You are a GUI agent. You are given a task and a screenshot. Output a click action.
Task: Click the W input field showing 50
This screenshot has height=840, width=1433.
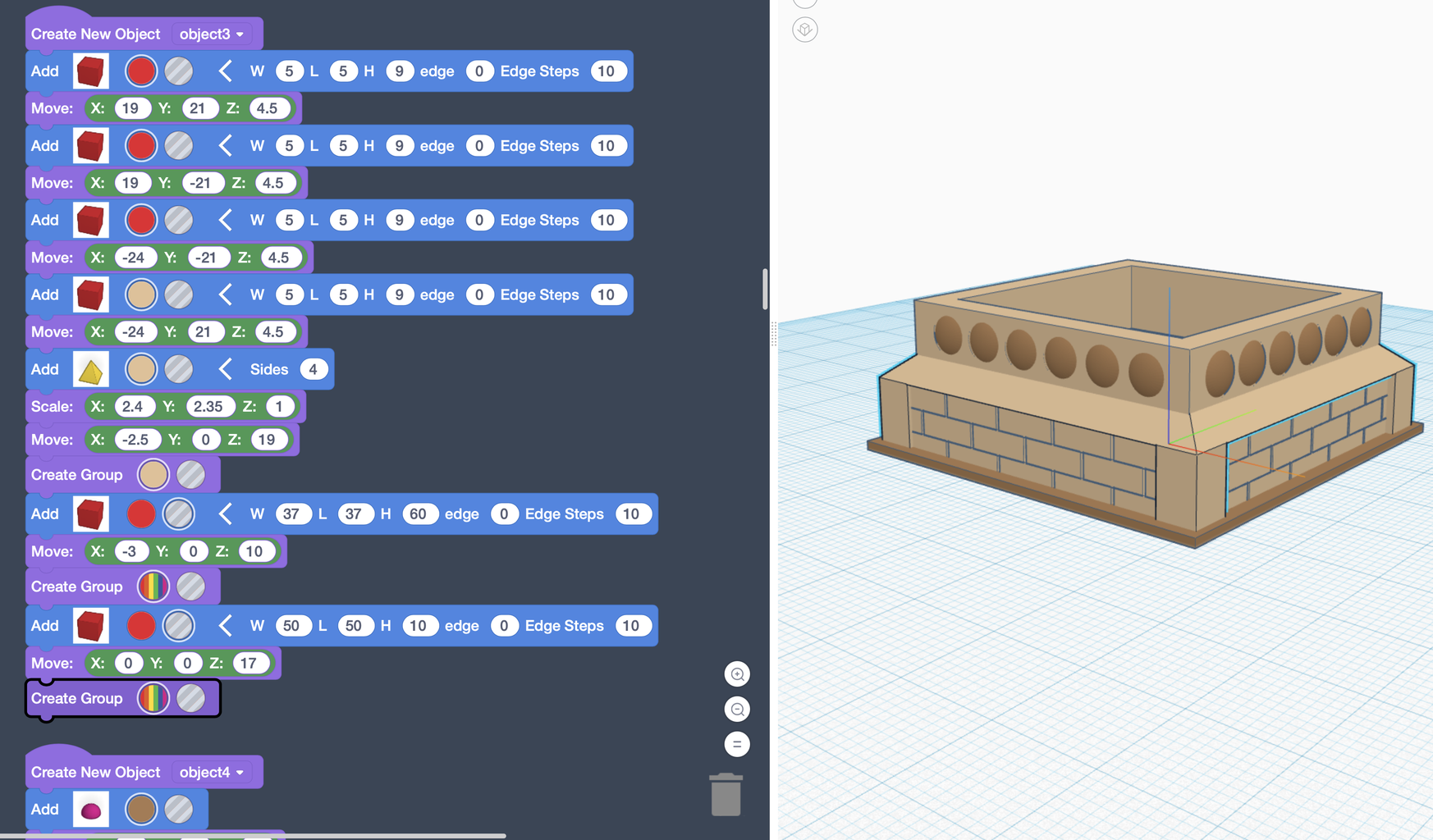coord(293,625)
